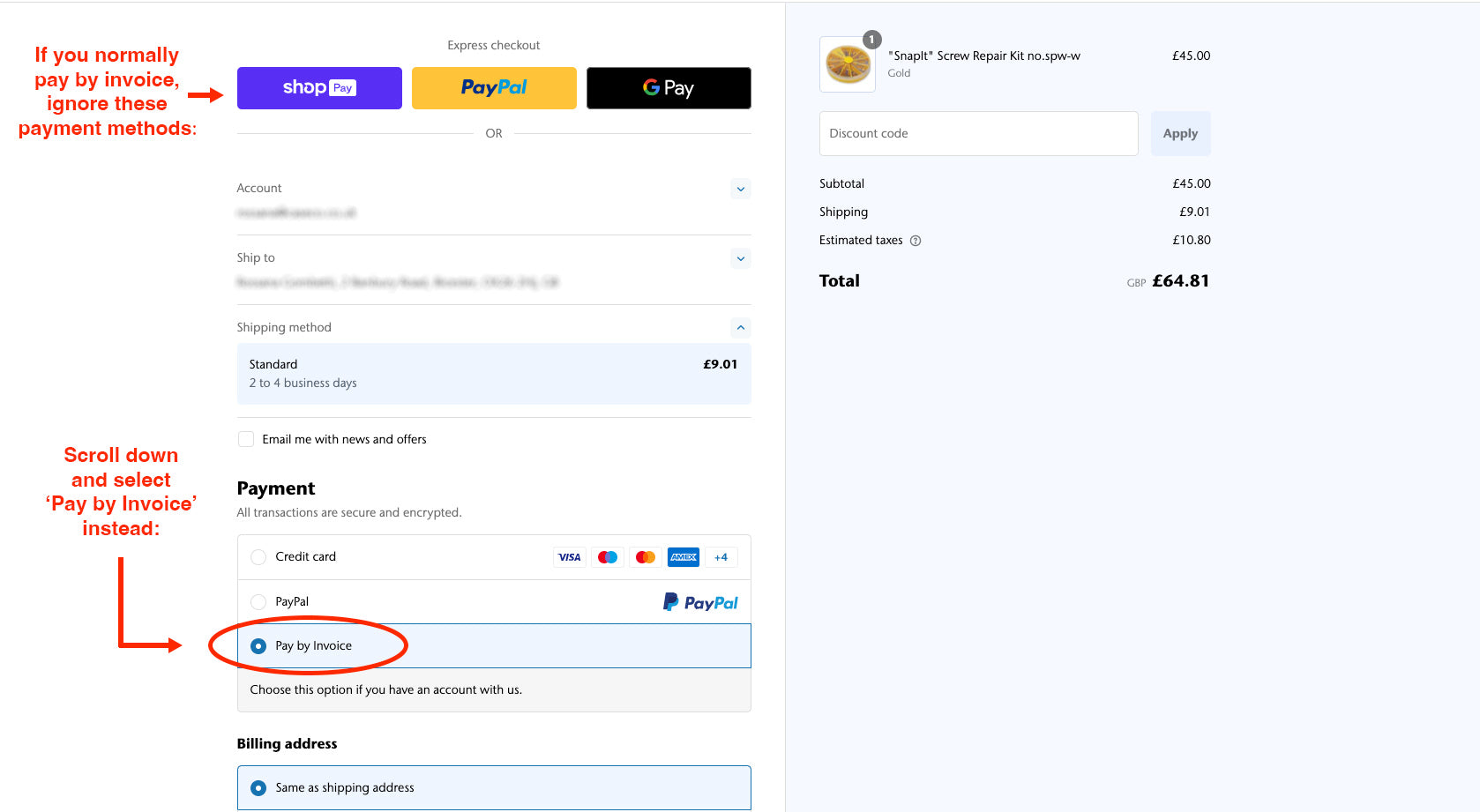This screenshot has height=812, width=1480.
Task: Click the PayPal logo in payment options
Action: (700, 602)
